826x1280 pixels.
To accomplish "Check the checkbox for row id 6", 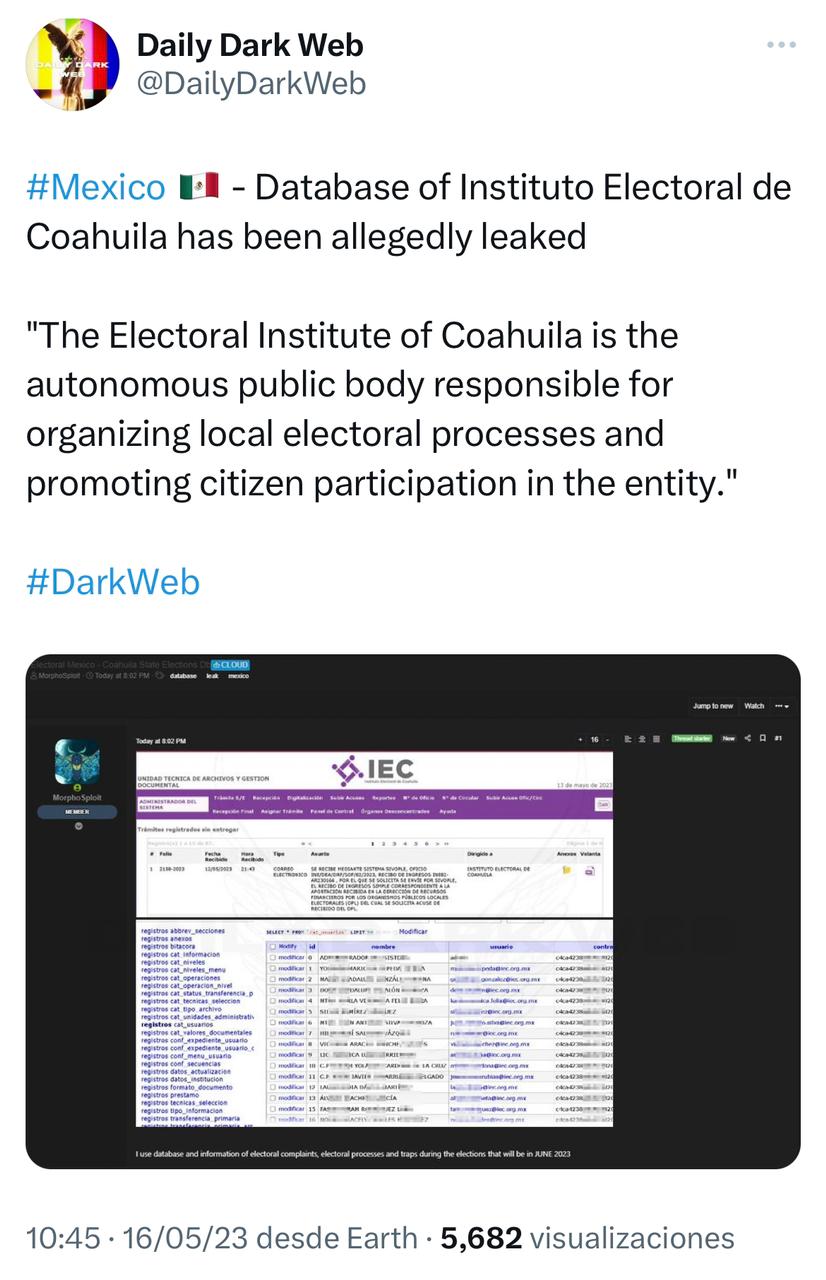I will click(272, 1023).
